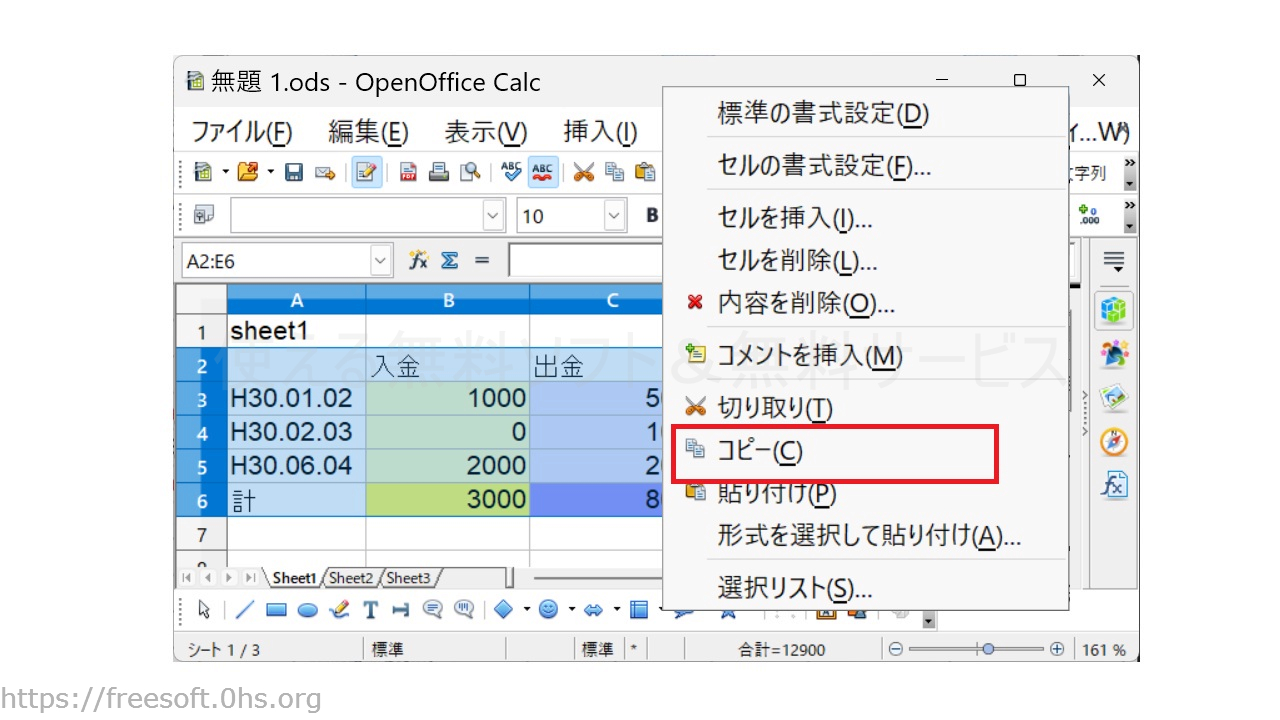Toggle Bold formatting
Screen dimensions: 1280x720
click(x=652, y=215)
